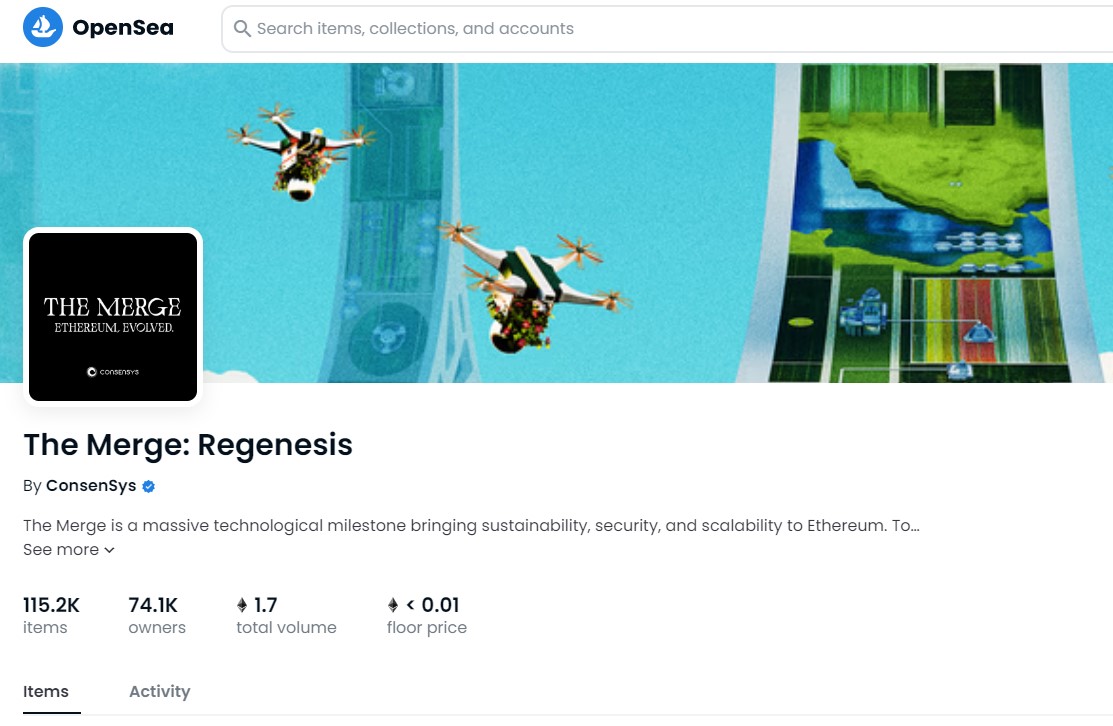Open the ConsenSys creator profile link
The height and width of the screenshot is (726, 1113).
(x=91, y=485)
